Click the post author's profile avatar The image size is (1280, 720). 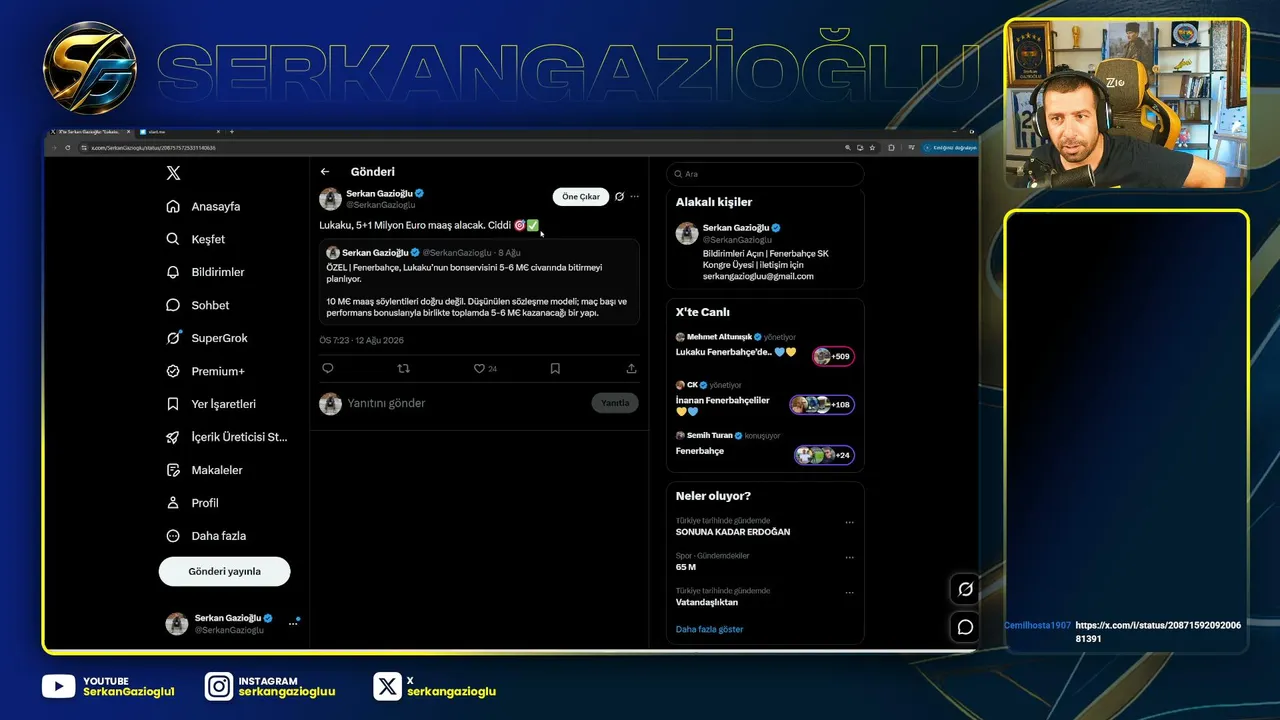tap(330, 198)
